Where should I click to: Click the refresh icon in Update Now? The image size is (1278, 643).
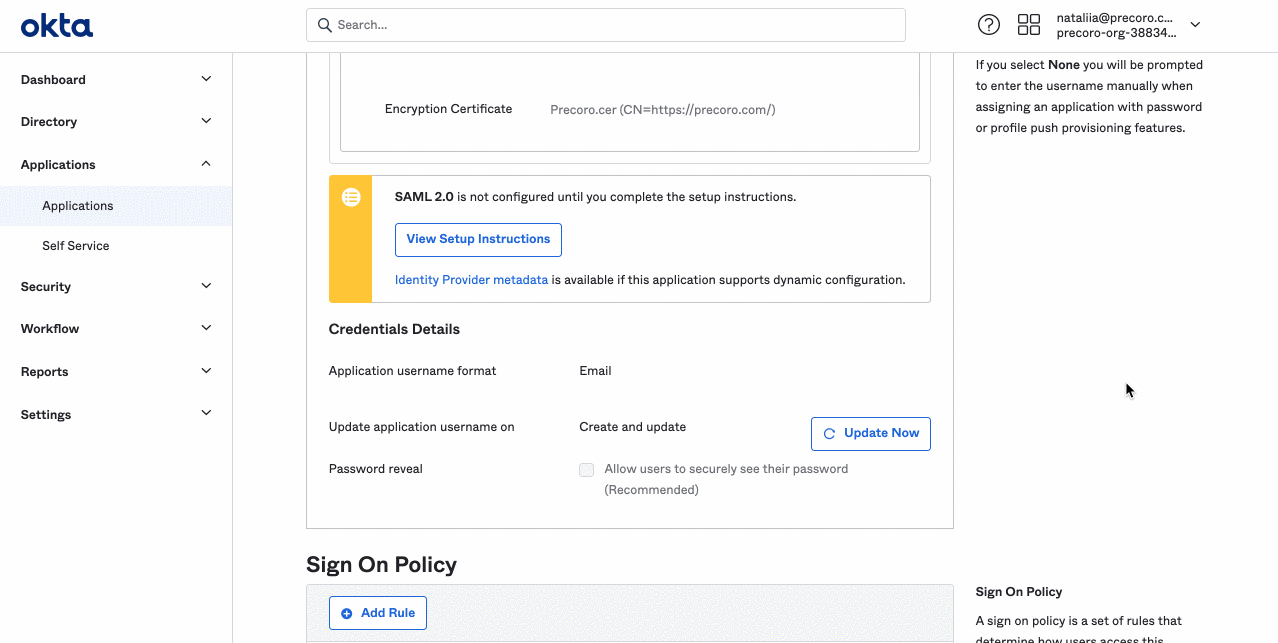(829, 434)
